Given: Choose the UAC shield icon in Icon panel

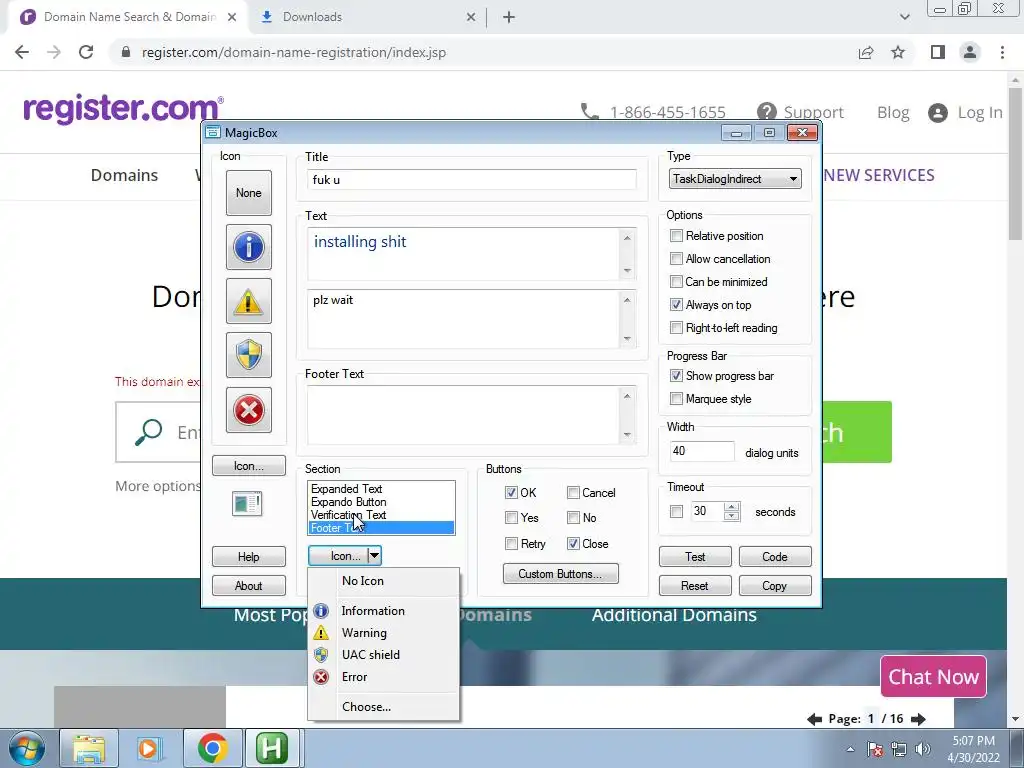Looking at the screenshot, I should coord(248,355).
